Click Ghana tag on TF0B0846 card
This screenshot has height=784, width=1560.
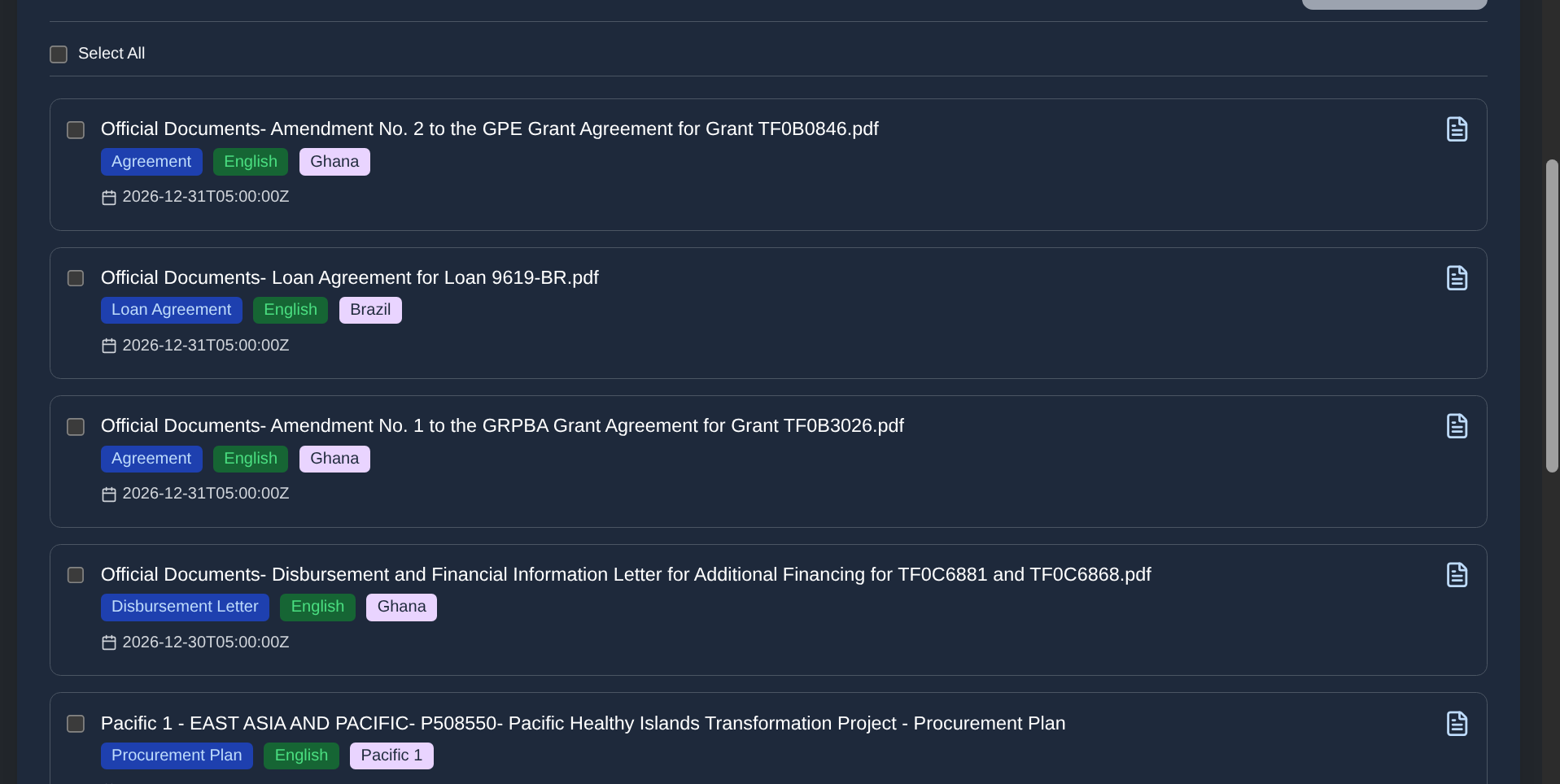point(334,162)
